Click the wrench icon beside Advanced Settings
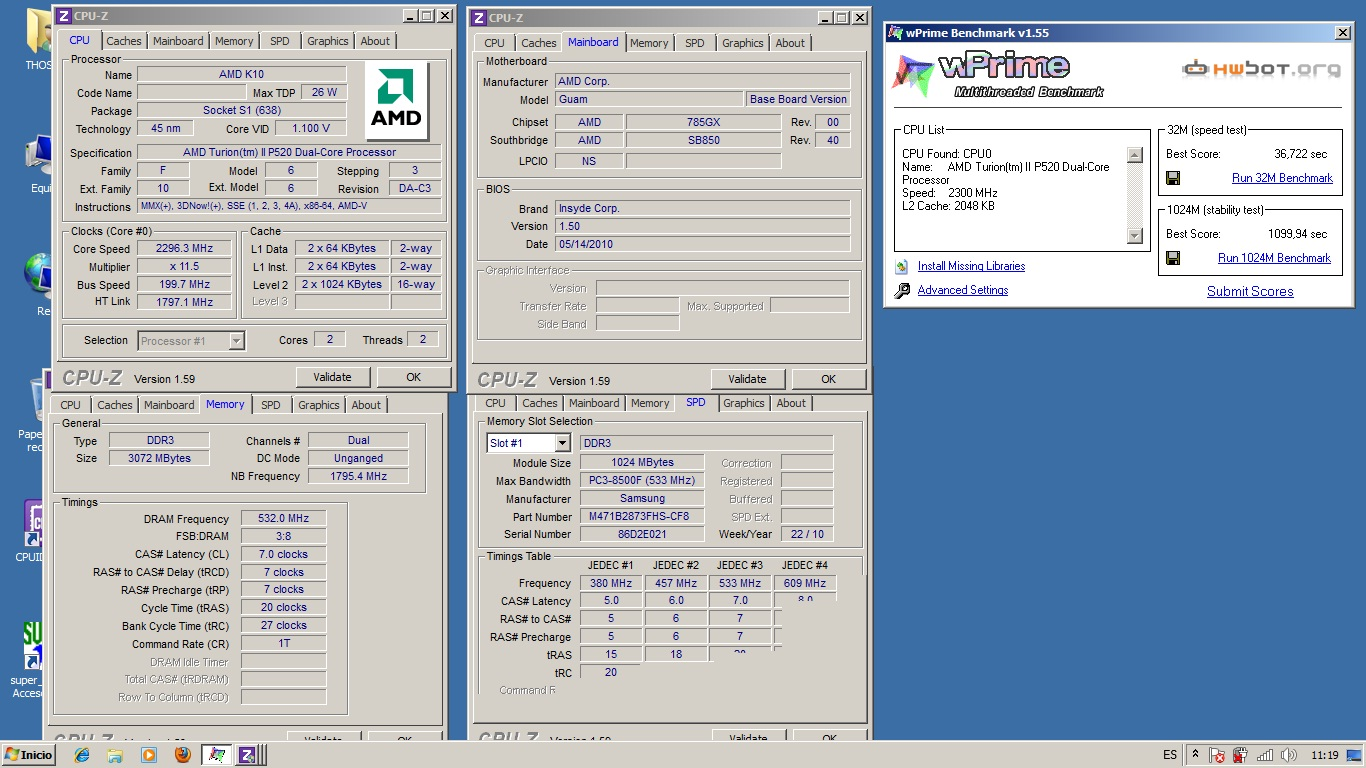The height and width of the screenshot is (768, 1366). pos(902,291)
